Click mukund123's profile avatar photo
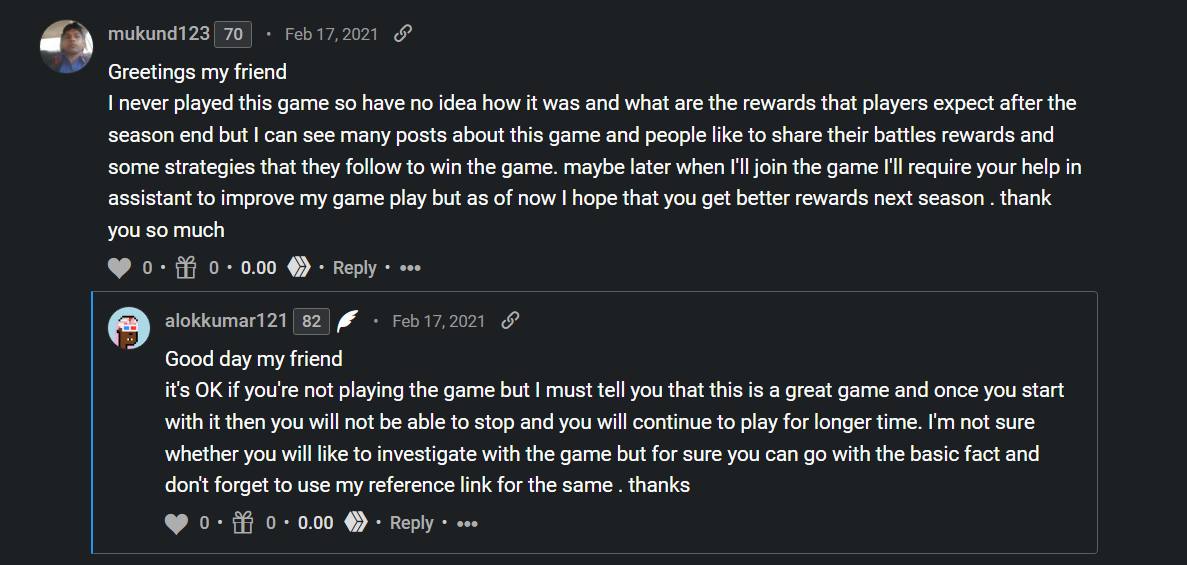The width and height of the screenshot is (1187, 565). click(x=67, y=46)
